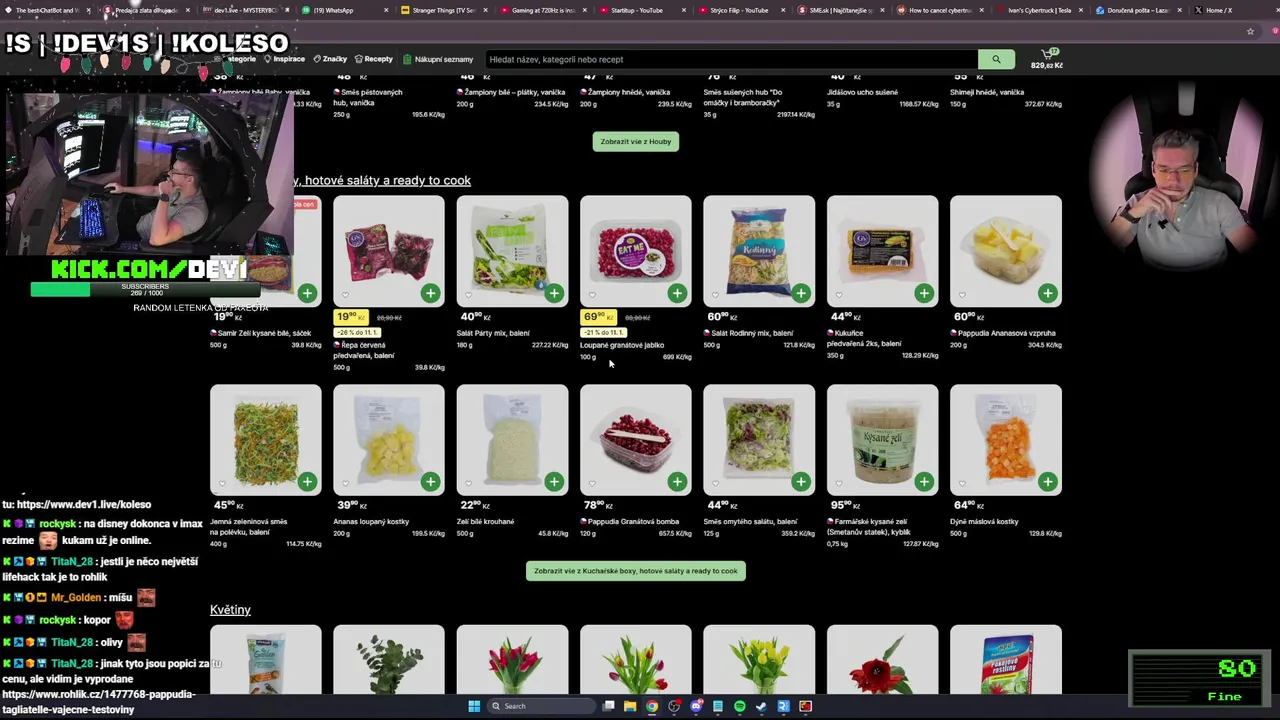
Task: Favorite the Pappudia Ananasová vzpruha product
Action: pyautogui.click(x=962, y=295)
